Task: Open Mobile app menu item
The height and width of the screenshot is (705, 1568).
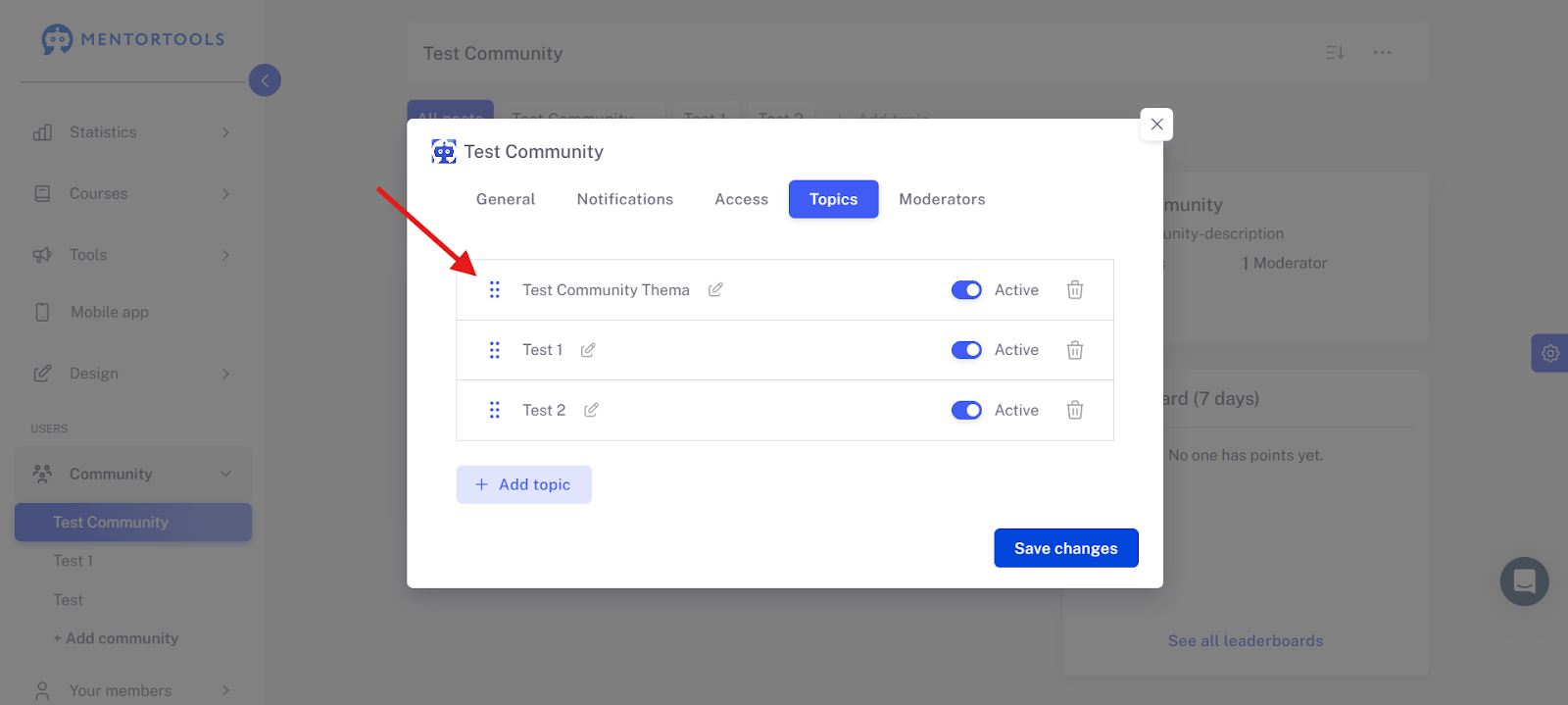Action: [110, 312]
